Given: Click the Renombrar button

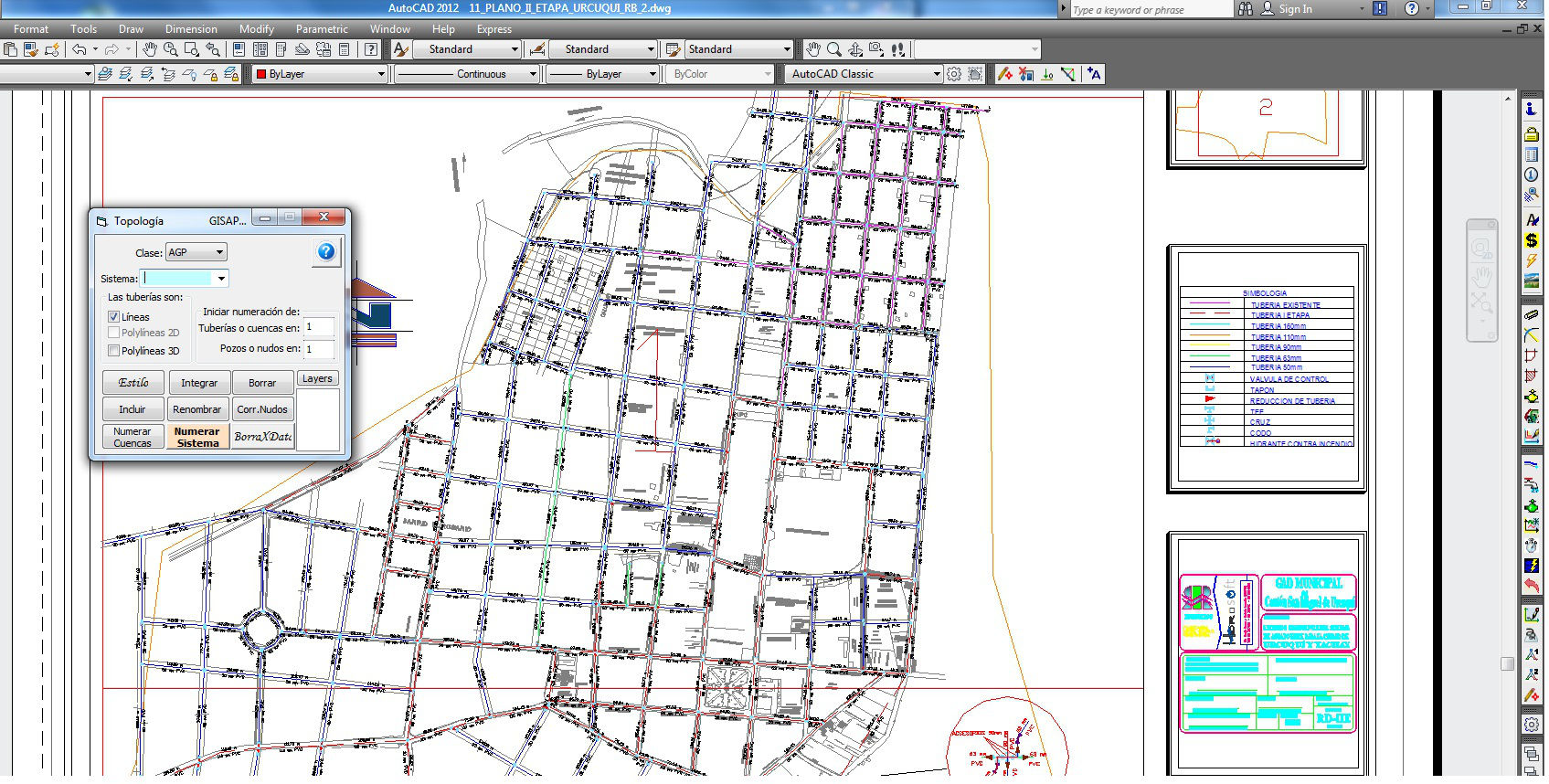Looking at the screenshot, I should click(x=196, y=409).
